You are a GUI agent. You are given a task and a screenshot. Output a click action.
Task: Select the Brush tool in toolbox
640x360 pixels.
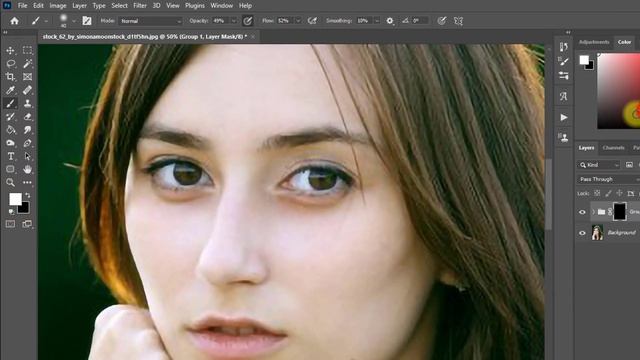click(x=11, y=103)
